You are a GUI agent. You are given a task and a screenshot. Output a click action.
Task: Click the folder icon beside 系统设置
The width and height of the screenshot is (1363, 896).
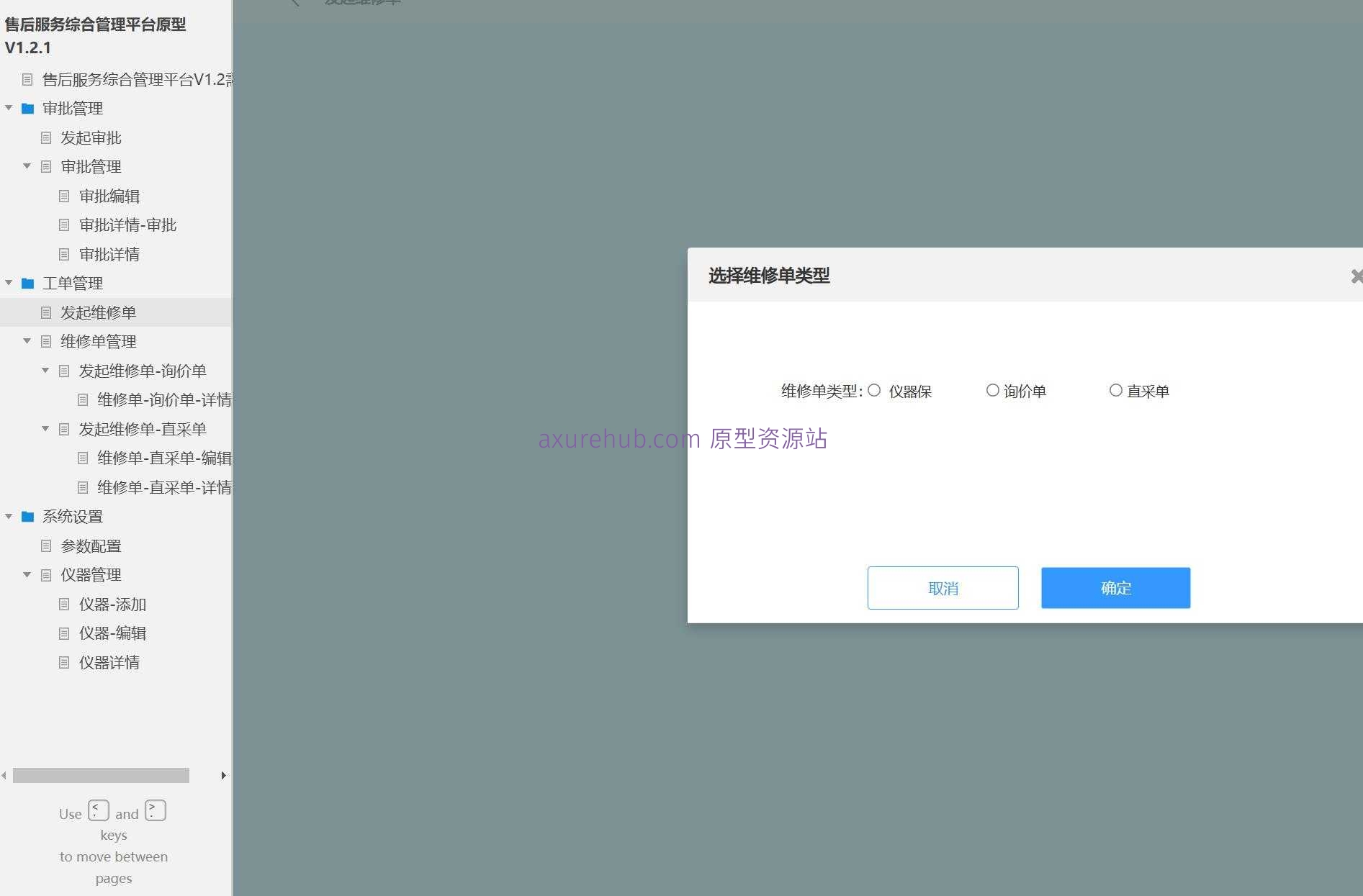pyautogui.click(x=27, y=516)
